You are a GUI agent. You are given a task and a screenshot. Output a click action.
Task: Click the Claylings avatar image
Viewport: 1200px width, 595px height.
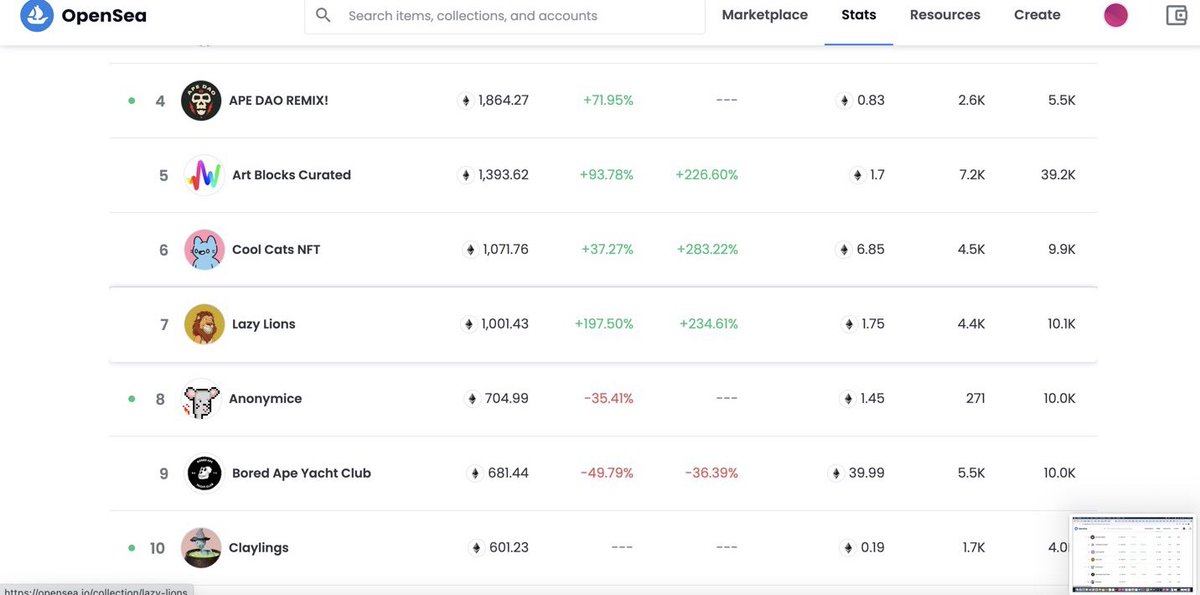(201, 548)
